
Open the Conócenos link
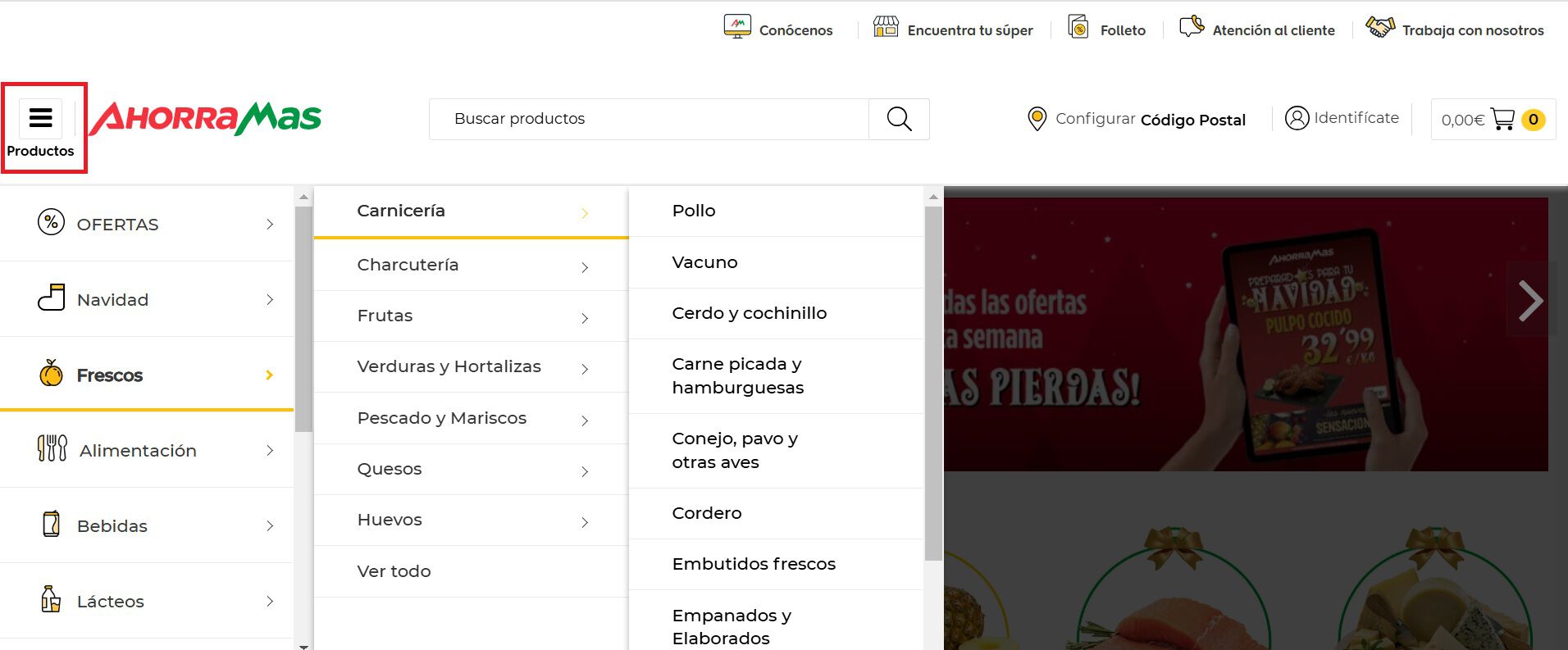(x=795, y=30)
